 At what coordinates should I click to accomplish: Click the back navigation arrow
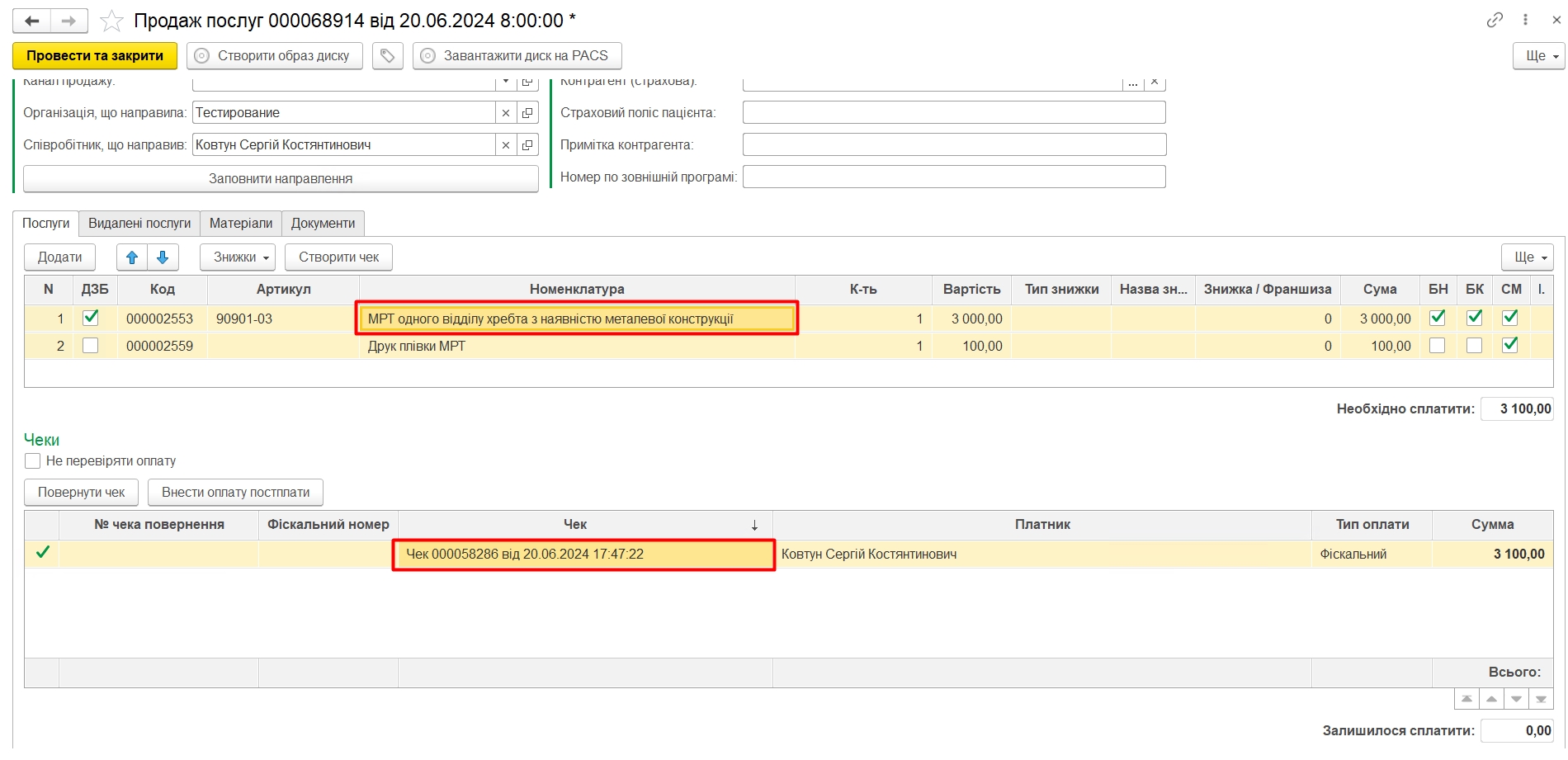[x=32, y=21]
